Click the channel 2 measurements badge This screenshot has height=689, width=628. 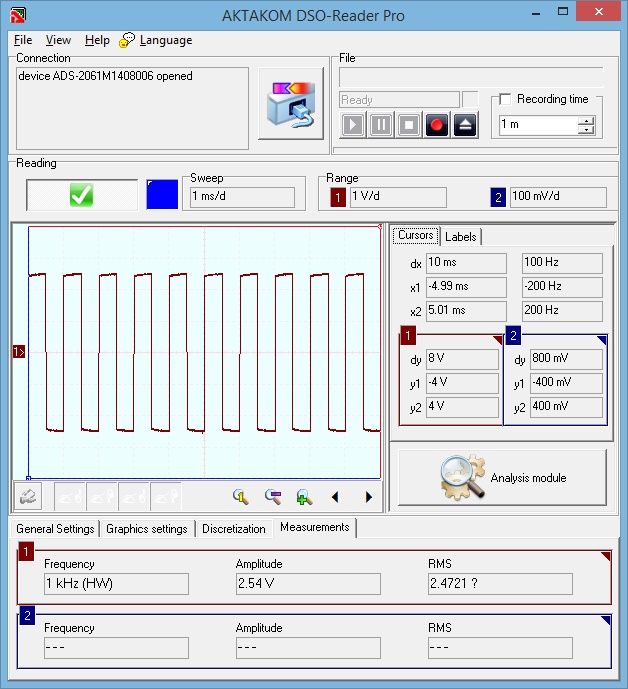click(27, 616)
